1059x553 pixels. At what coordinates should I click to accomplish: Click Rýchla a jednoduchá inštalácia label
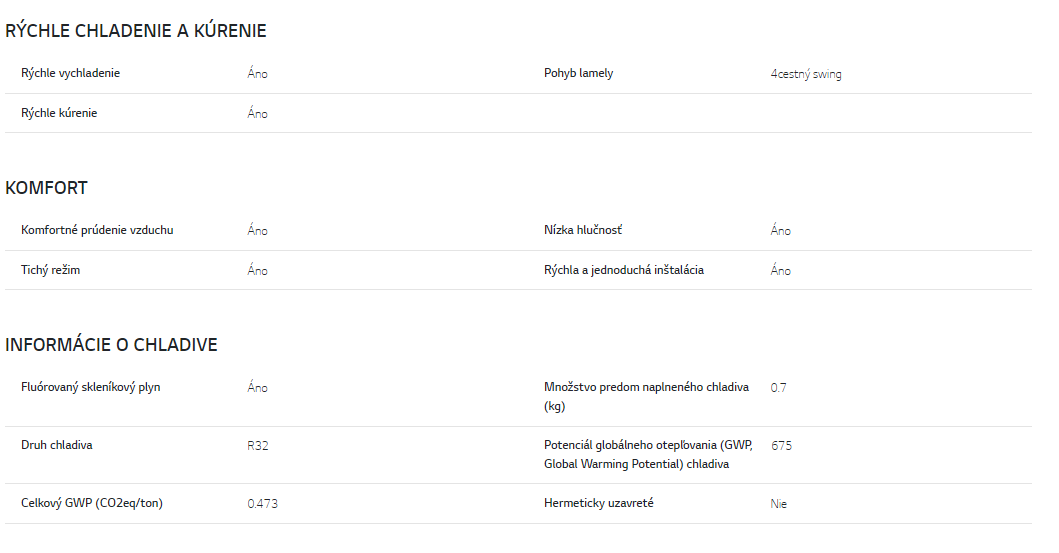[624, 270]
